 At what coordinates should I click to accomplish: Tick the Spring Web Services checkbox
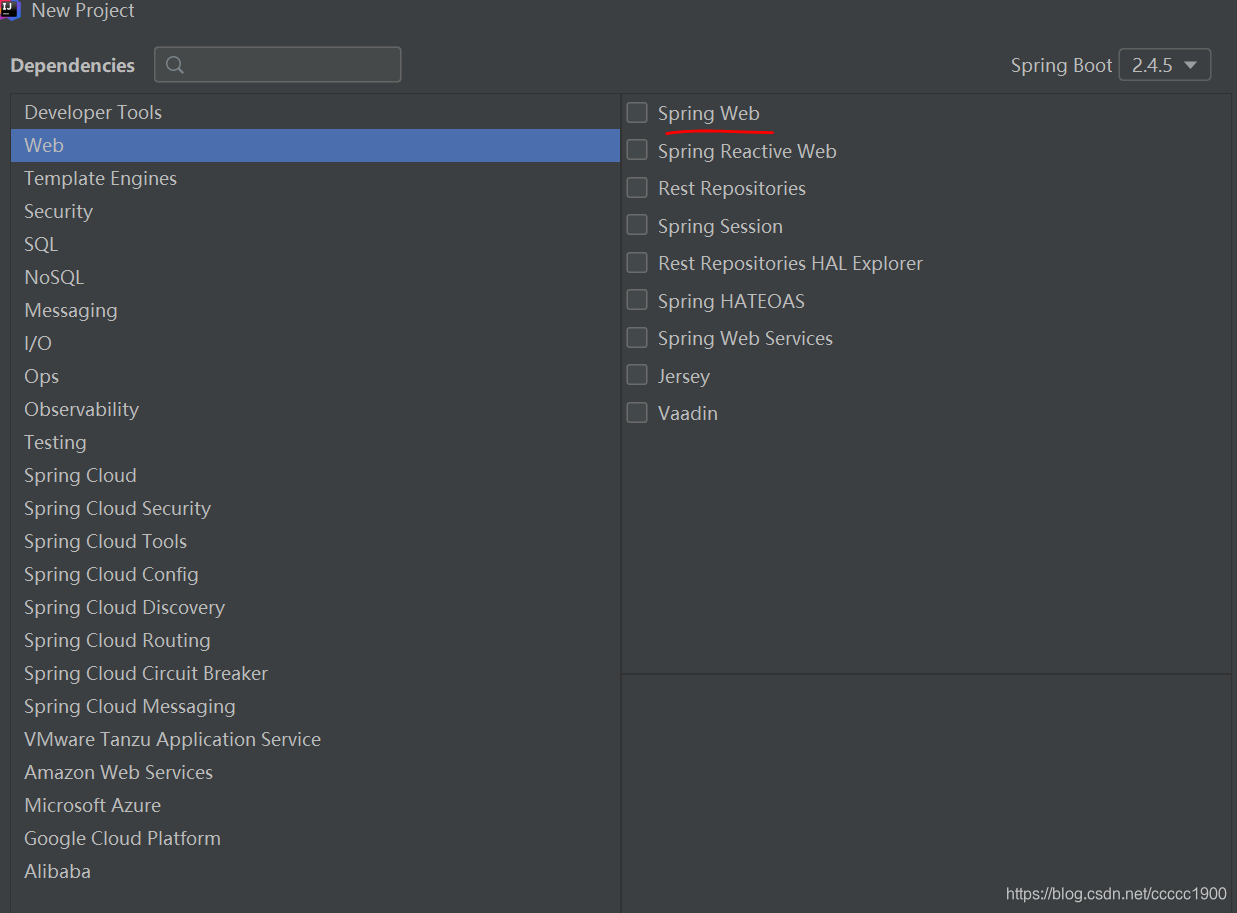point(637,338)
